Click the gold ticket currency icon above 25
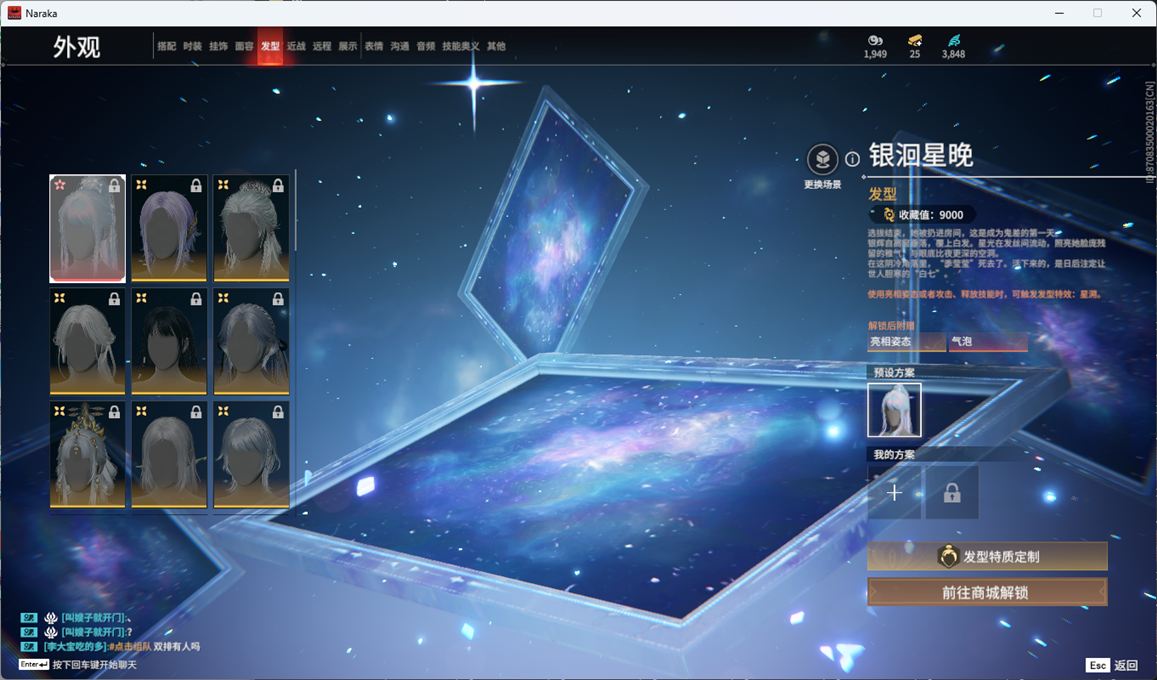The image size is (1157, 680). 914,41
